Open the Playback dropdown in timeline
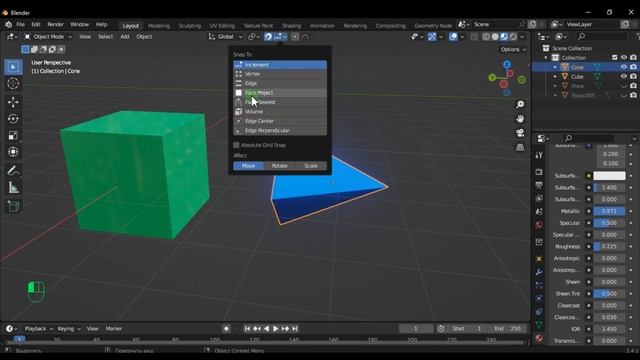 click(39, 329)
